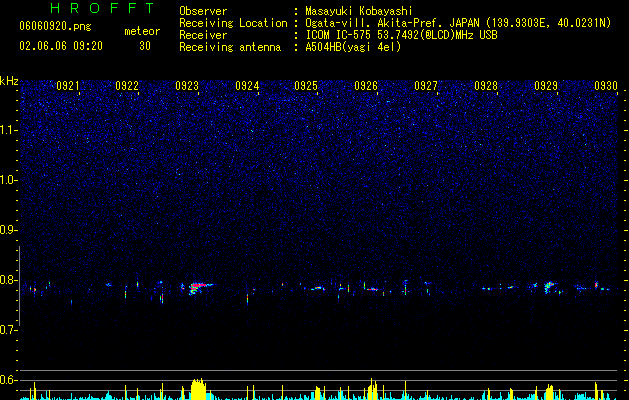Select the A504HB(yagi 4el) antenna text
Viewport: 629px width, 400px height.
(353, 47)
